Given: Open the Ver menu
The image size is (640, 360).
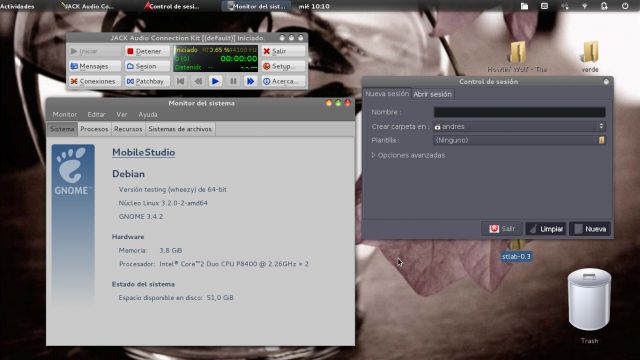Looking at the screenshot, I should (122, 115).
